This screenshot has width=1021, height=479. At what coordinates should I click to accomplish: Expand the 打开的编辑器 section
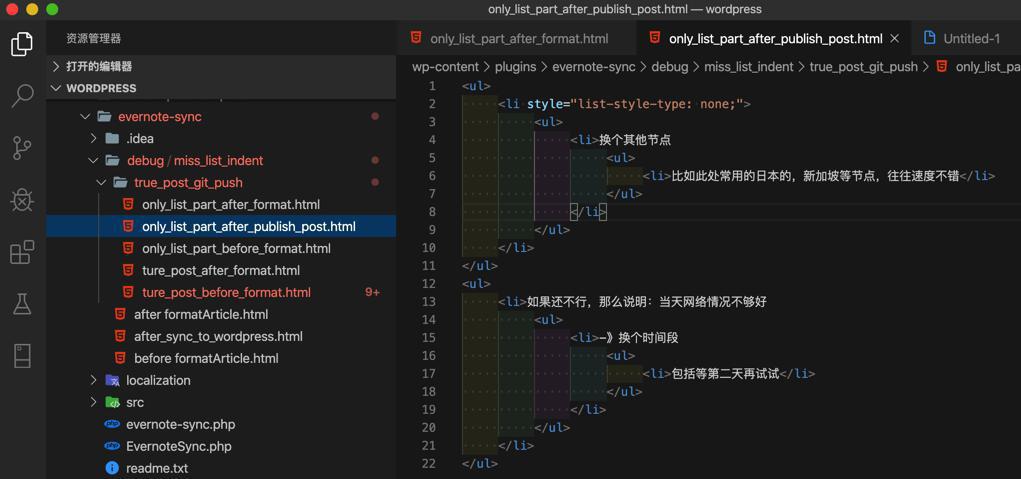[x=56, y=66]
